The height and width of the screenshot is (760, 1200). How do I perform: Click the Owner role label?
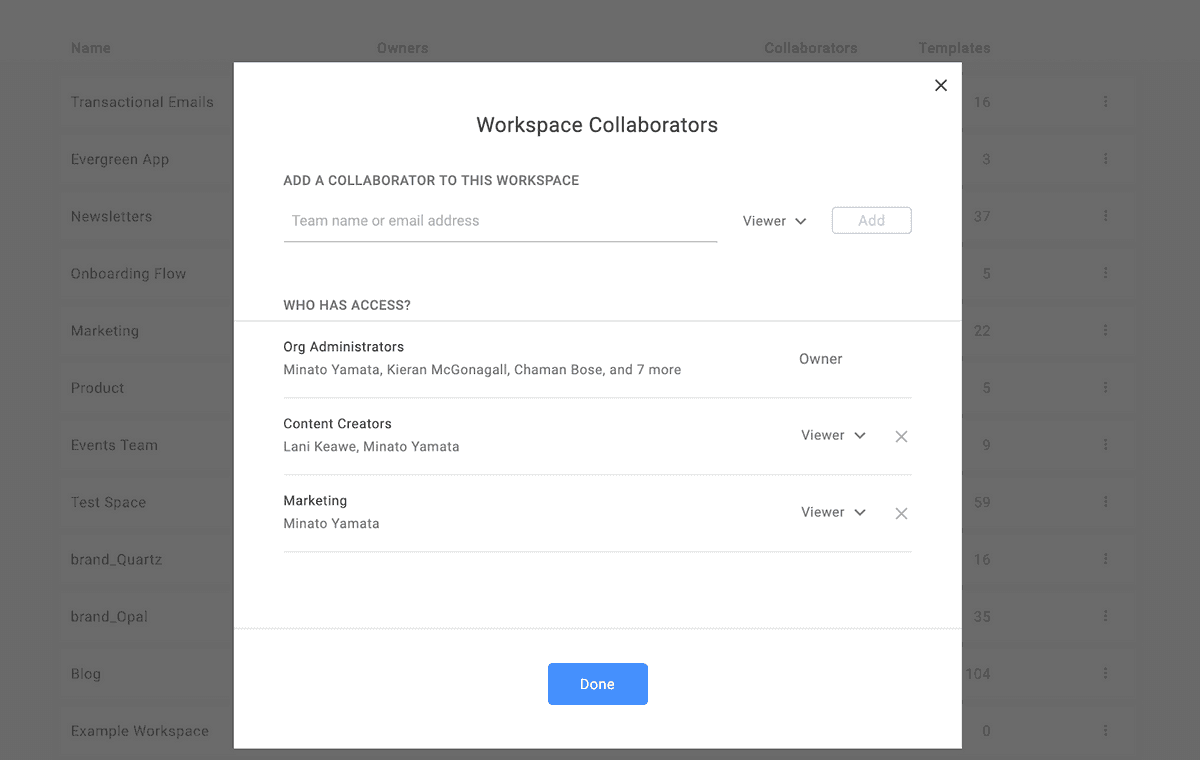pyautogui.click(x=821, y=359)
